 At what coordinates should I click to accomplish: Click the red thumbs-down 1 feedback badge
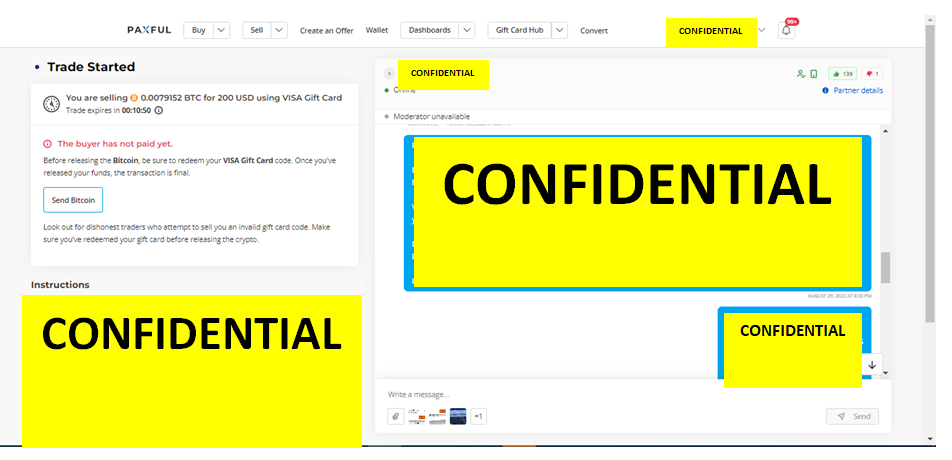(872, 74)
